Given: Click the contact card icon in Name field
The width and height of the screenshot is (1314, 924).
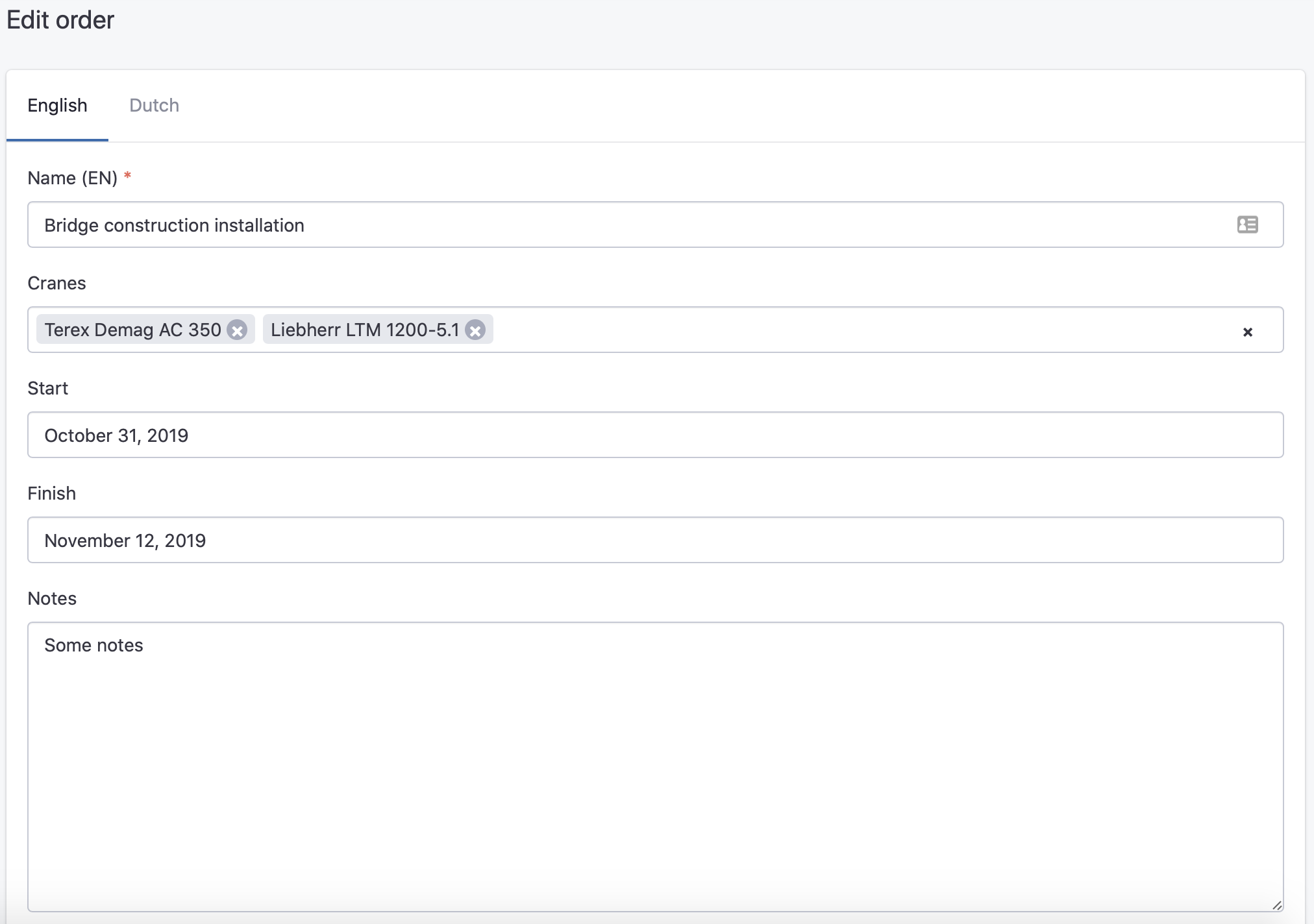Looking at the screenshot, I should (1247, 225).
